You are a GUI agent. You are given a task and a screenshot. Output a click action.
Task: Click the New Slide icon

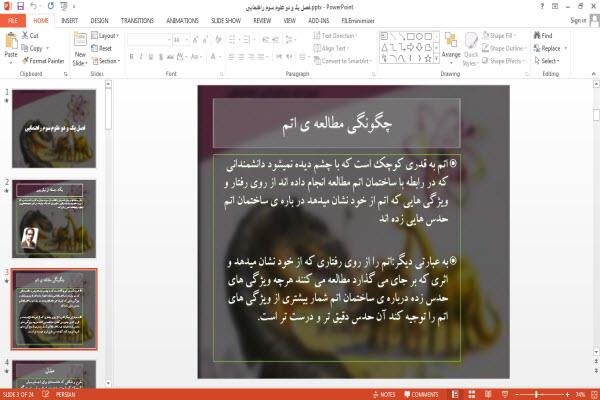coord(80,41)
